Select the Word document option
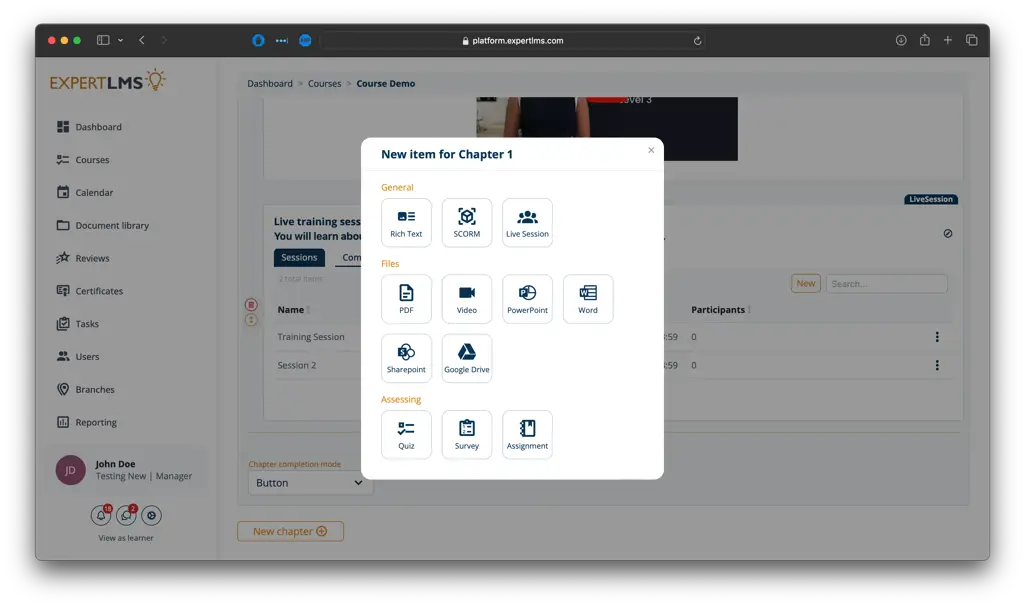Image resolution: width=1024 pixels, height=607 pixels. [588, 298]
